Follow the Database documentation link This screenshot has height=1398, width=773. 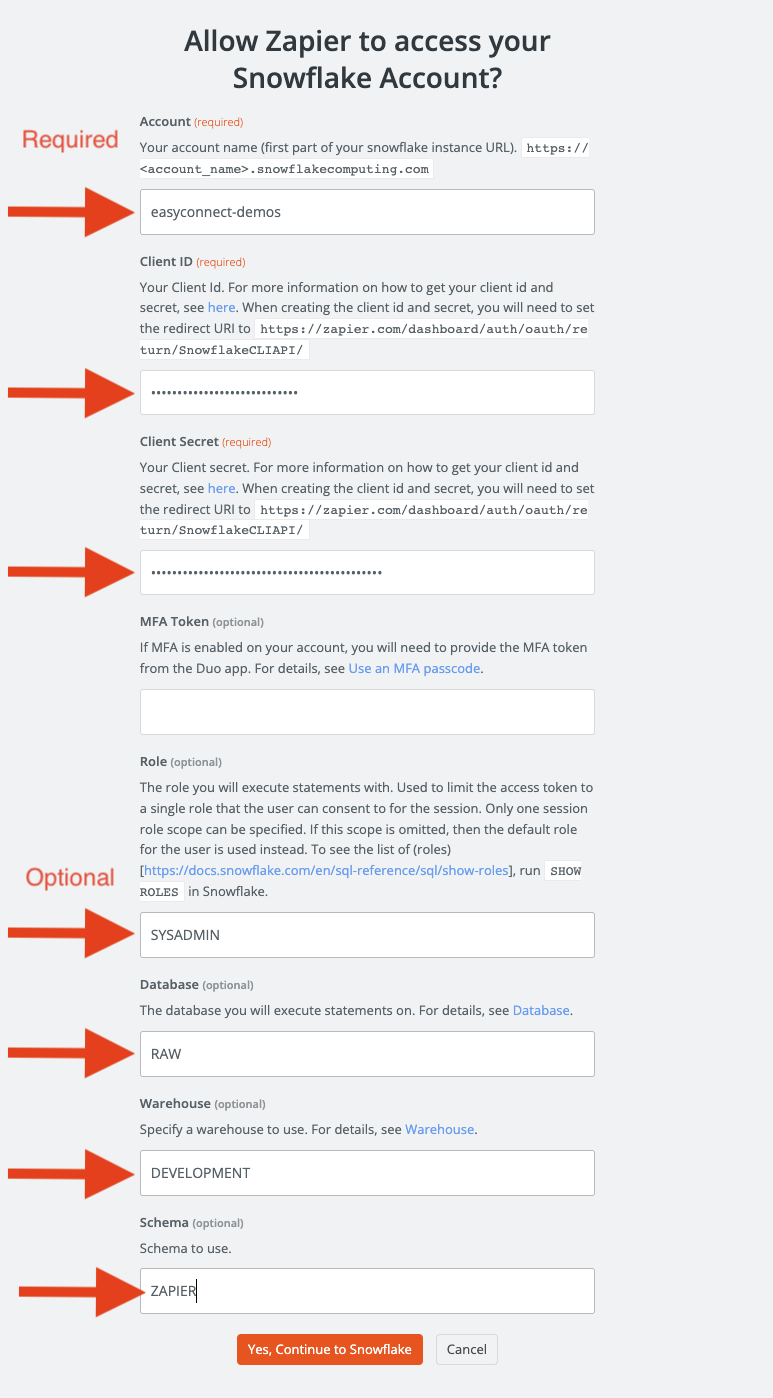coord(541,1010)
